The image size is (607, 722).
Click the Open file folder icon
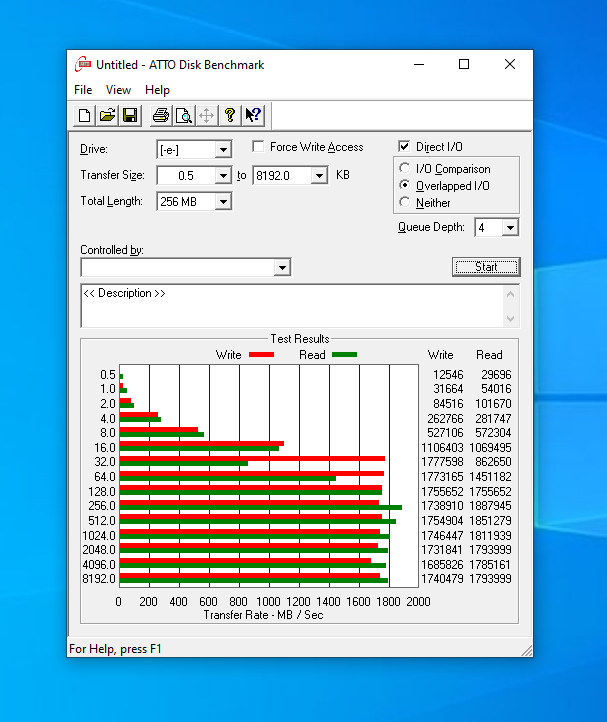click(x=107, y=116)
